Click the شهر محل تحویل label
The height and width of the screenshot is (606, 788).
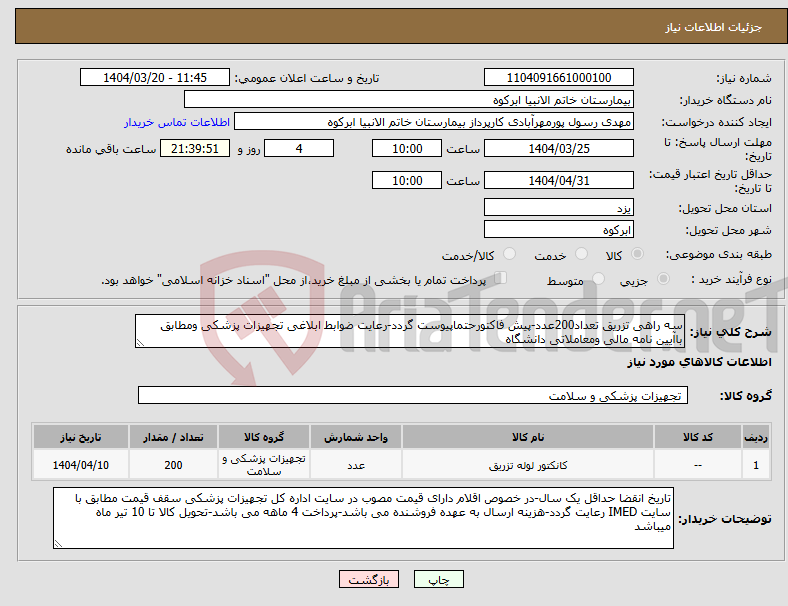729,230
